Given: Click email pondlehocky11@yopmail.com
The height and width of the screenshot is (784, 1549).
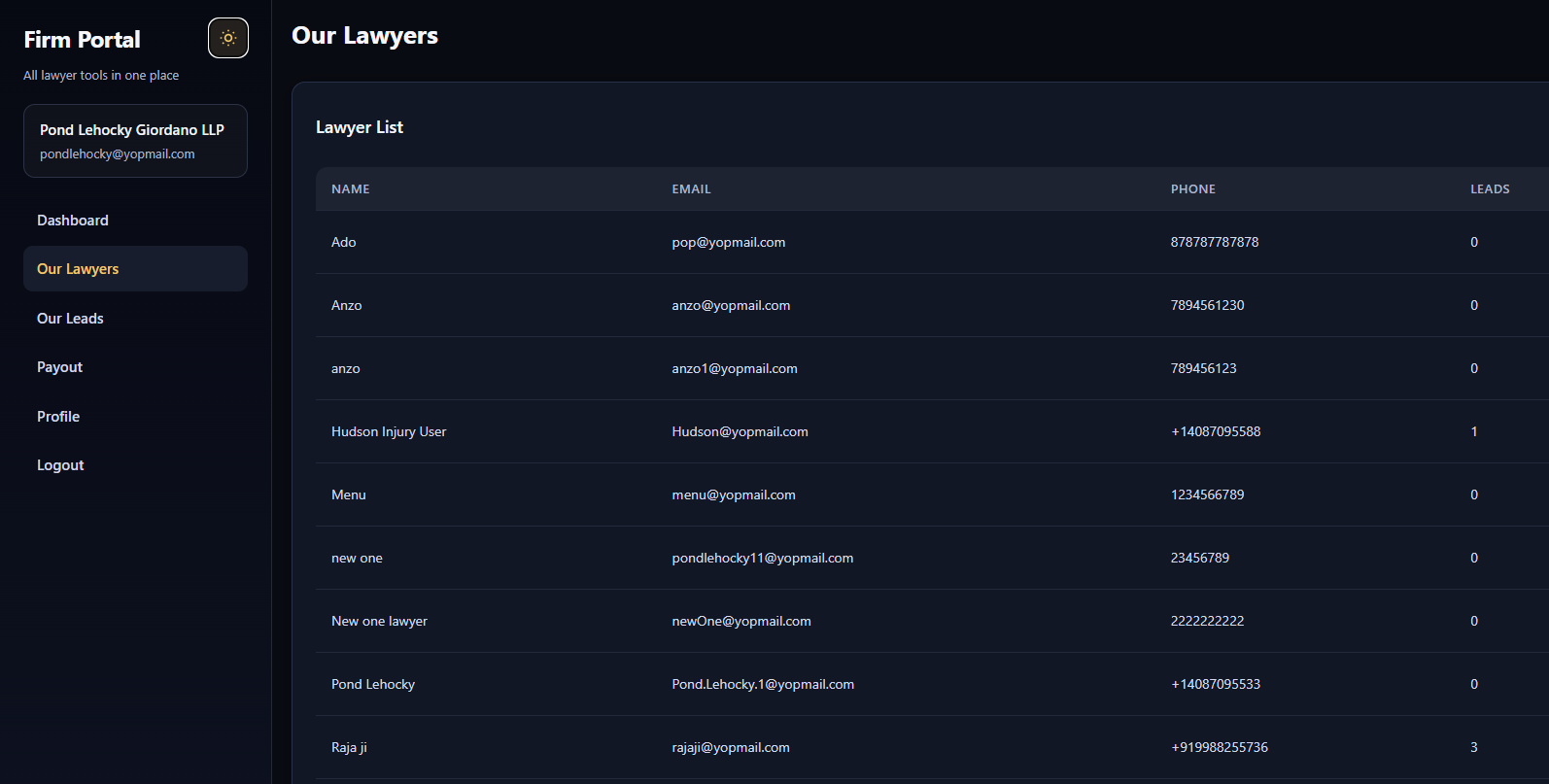Looking at the screenshot, I should coord(763,559).
